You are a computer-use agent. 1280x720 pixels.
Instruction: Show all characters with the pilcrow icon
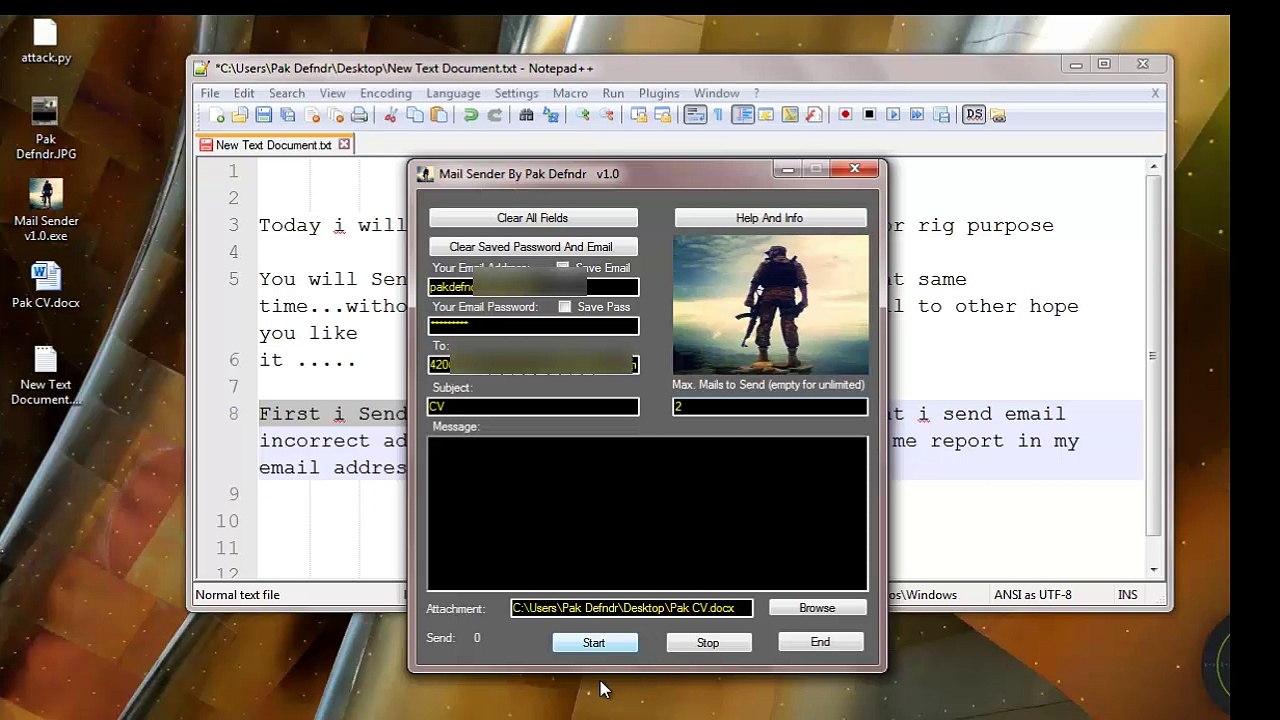tap(718, 115)
